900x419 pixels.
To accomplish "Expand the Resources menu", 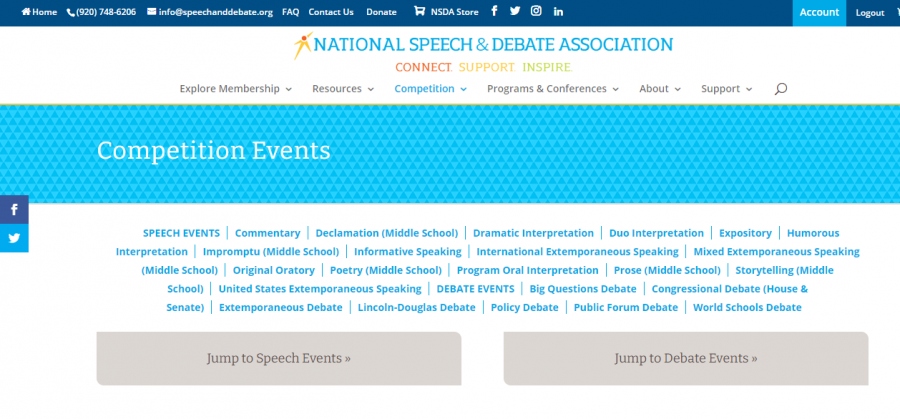I will point(343,88).
